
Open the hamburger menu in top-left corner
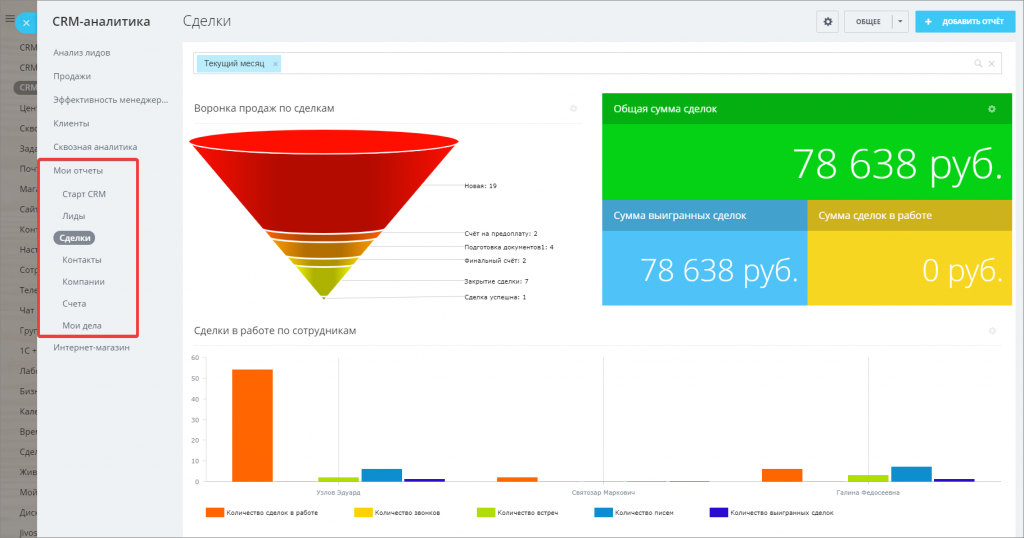coord(9,18)
